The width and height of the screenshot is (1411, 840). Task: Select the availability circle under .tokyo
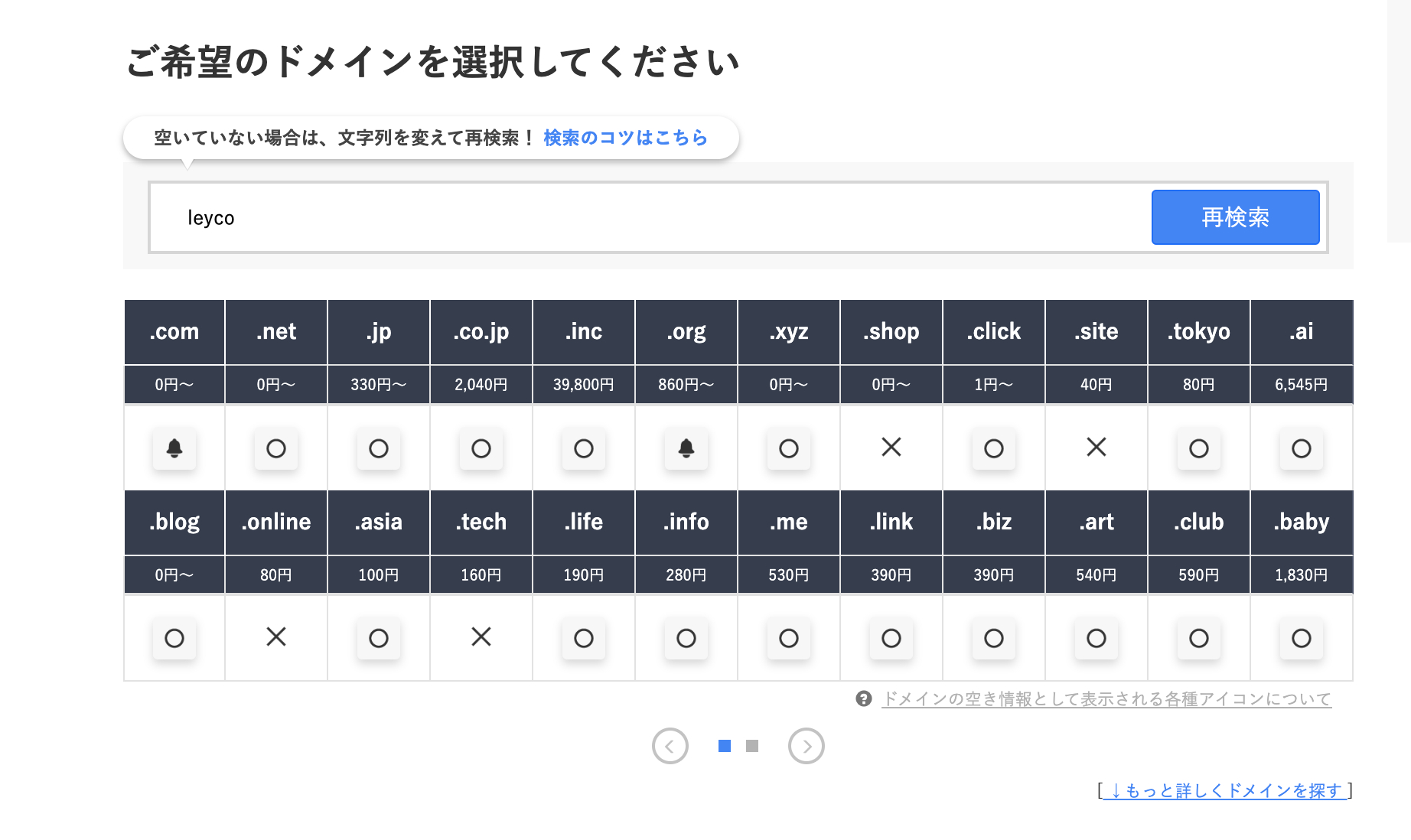(1199, 449)
